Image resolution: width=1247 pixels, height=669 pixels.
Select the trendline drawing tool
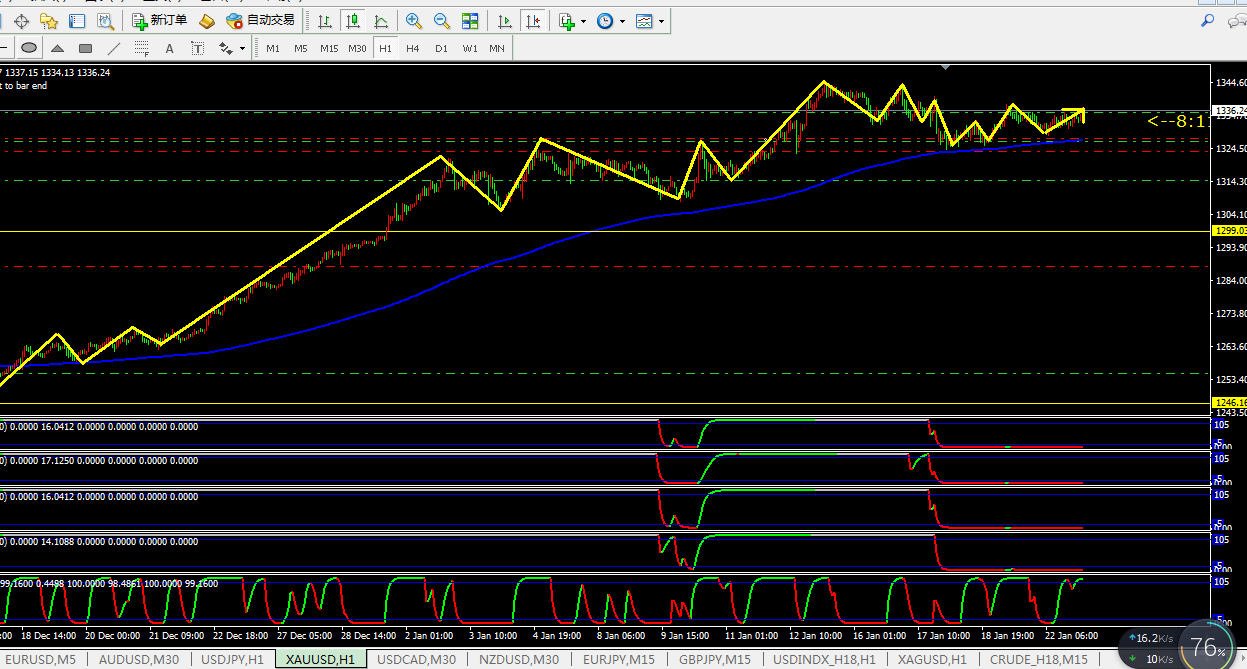point(113,48)
